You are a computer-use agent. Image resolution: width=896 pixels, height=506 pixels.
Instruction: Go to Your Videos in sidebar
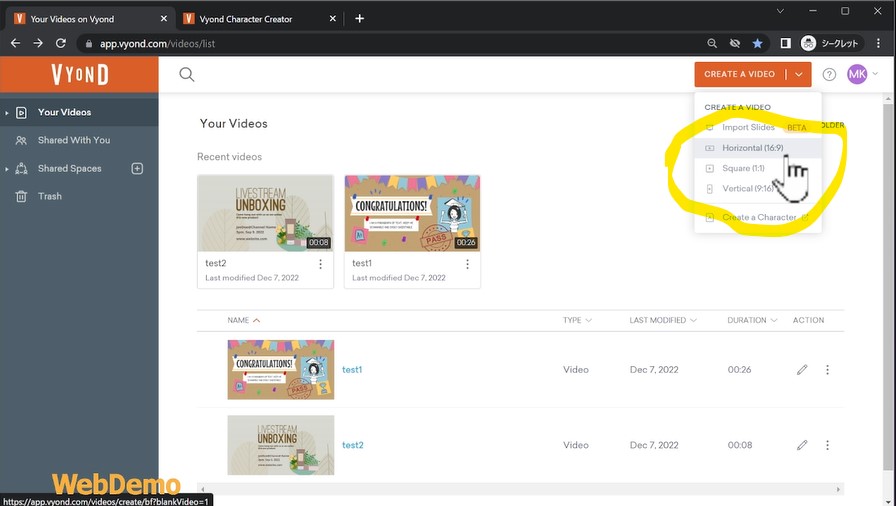79,113
